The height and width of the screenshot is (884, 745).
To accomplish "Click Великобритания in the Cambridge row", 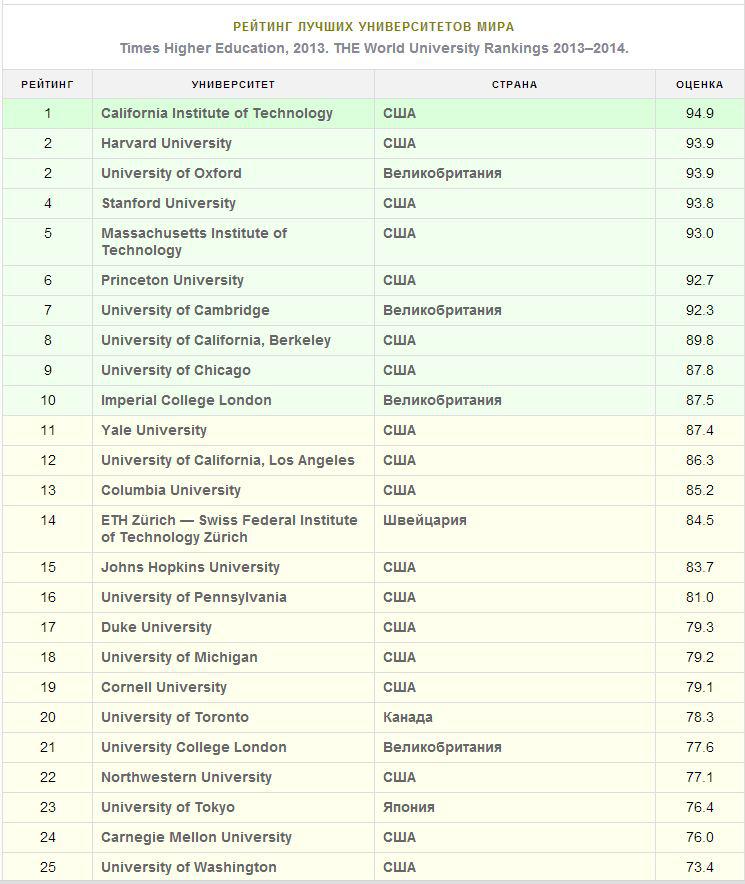I will [x=442, y=310].
